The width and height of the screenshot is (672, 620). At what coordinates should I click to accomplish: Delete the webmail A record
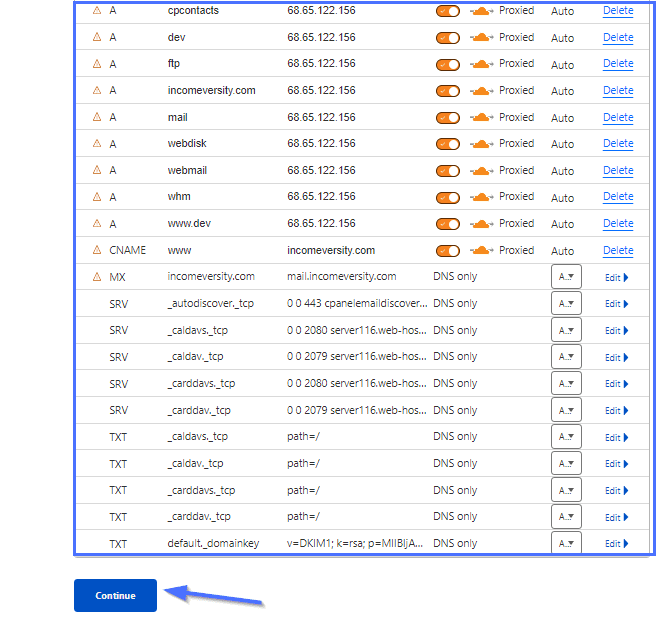pos(618,171)
